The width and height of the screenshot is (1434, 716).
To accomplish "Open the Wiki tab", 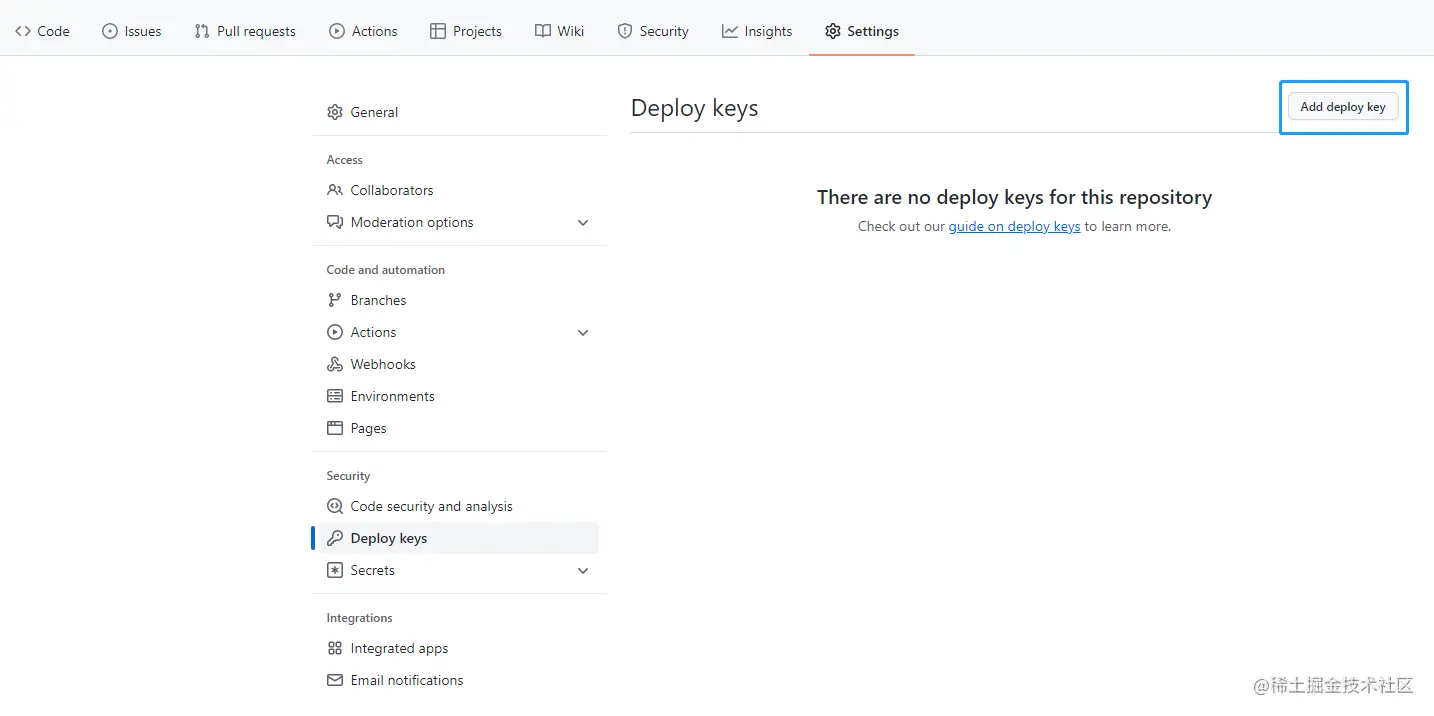I will (x=560, y=31).
